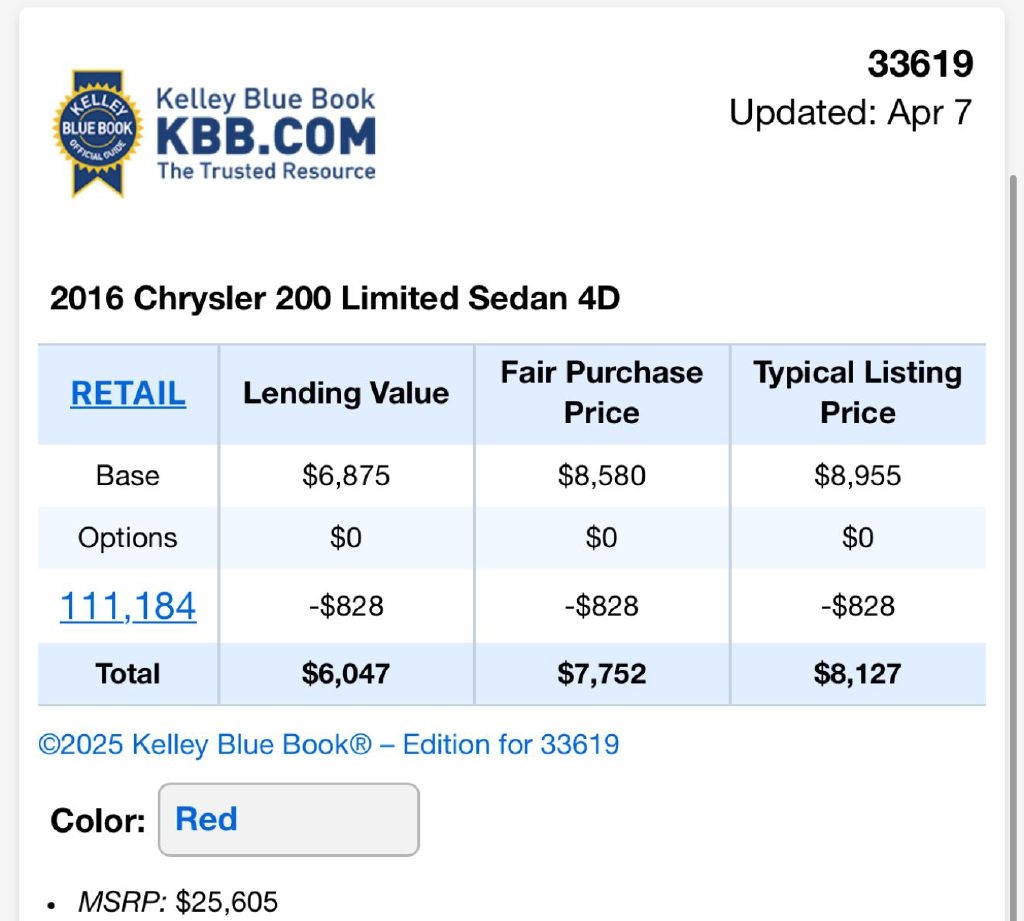Viewport: 1024px width, 921px height.
Task: Click the Lending Value total $6,047
Action: click(346, 674)
